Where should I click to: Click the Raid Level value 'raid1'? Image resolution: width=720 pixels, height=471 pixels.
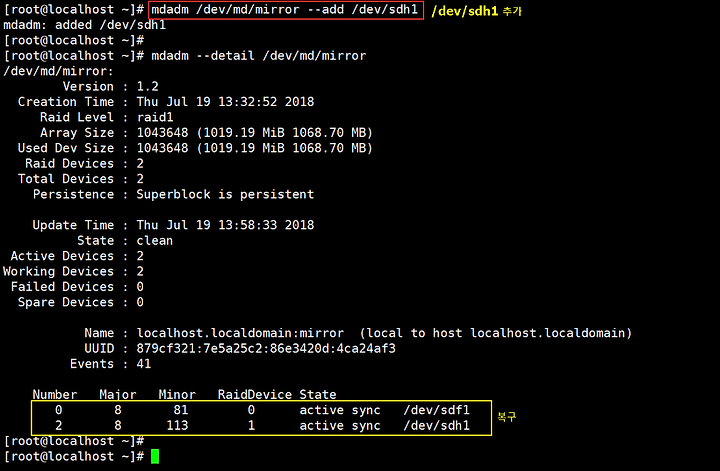click(155, 118)
